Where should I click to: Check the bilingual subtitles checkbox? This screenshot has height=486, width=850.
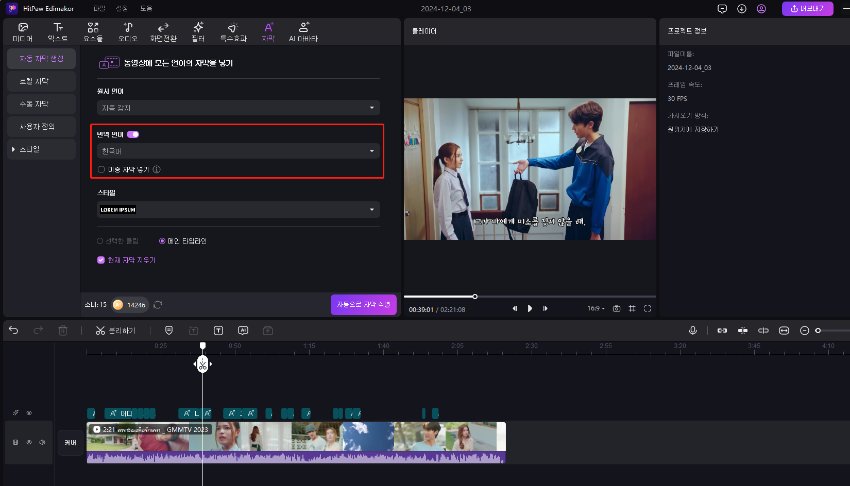[101, 169]
